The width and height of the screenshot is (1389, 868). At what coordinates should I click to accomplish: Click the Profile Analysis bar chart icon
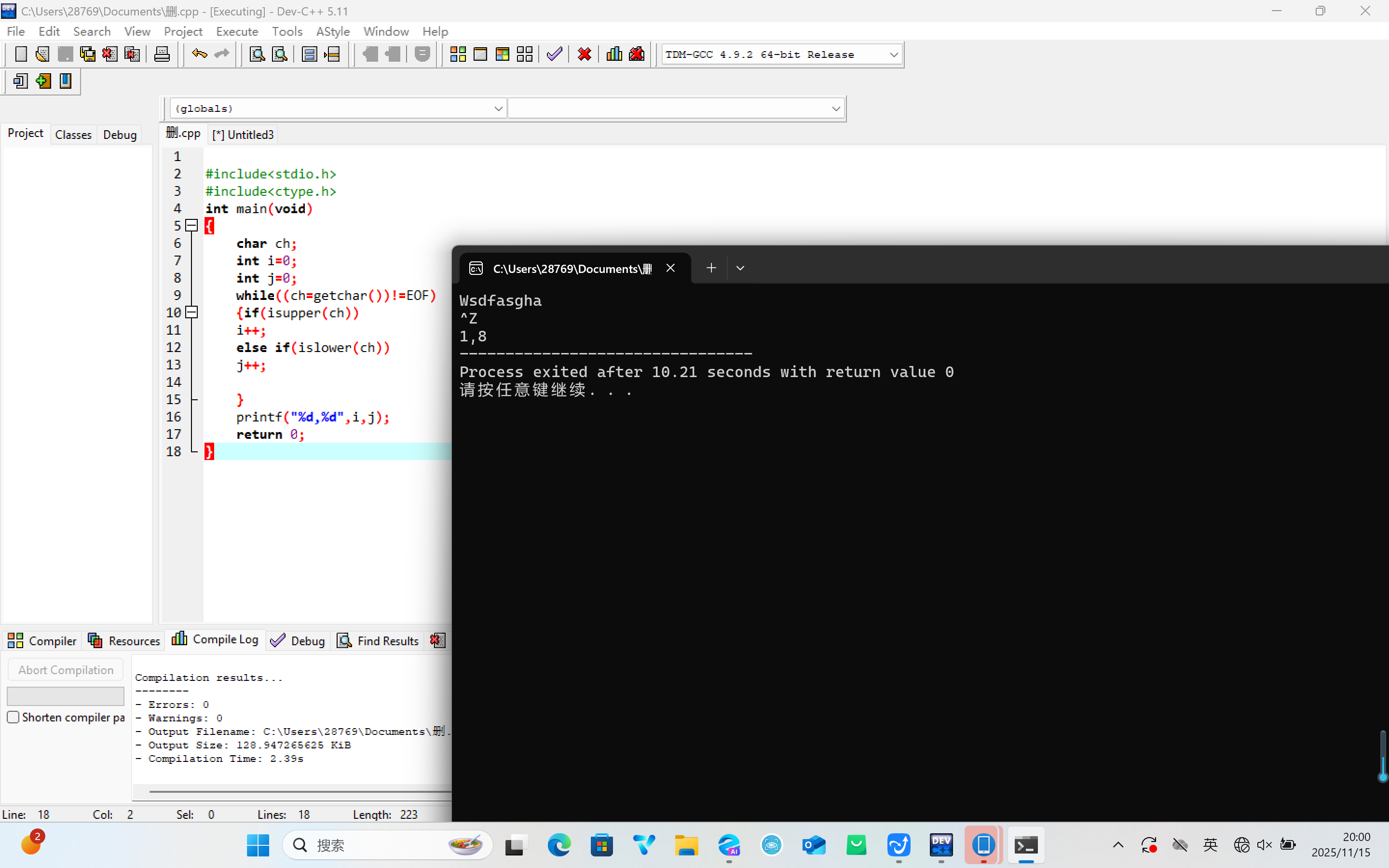click(x=614, y=54)
